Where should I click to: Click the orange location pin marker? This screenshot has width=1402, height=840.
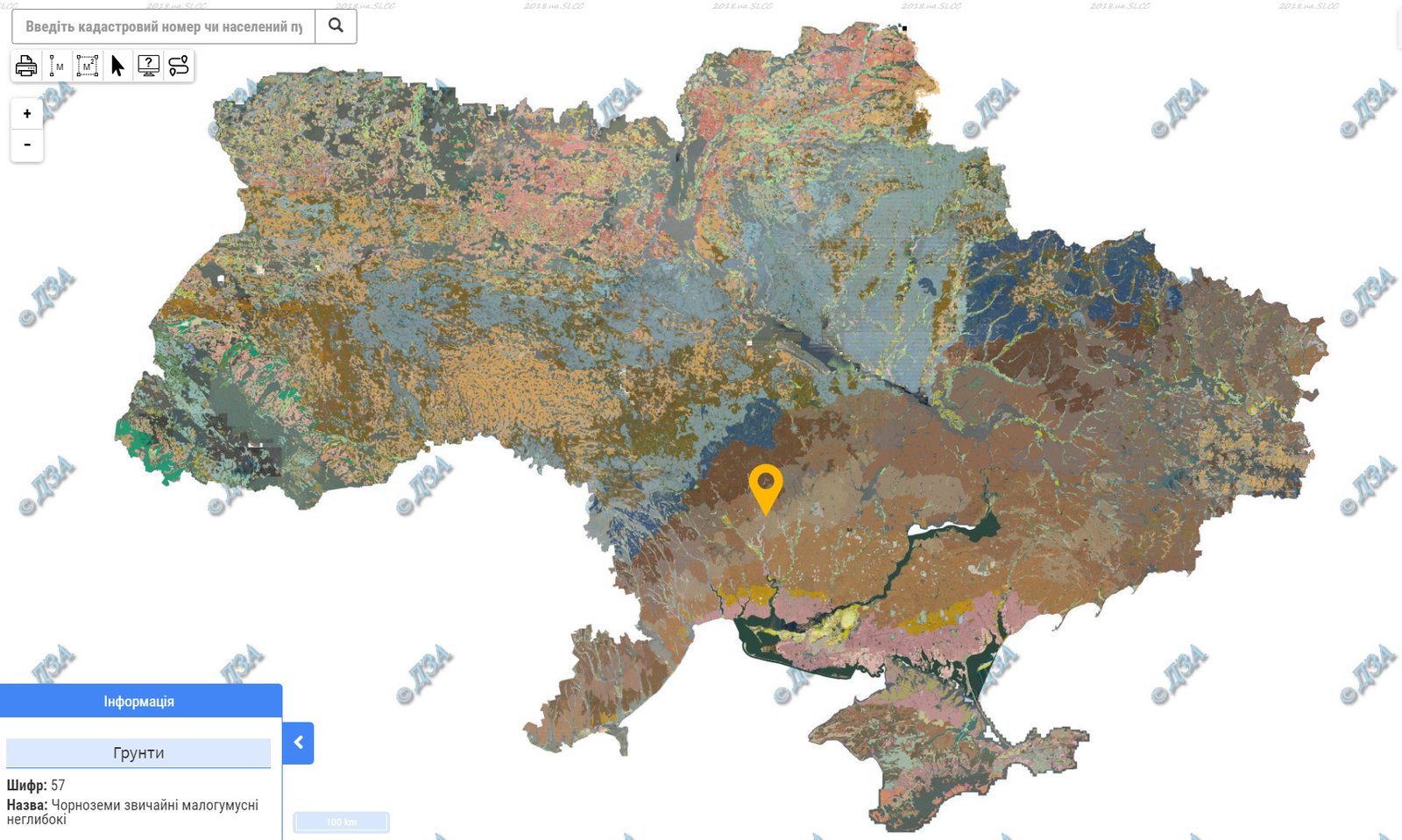[766, 486]
